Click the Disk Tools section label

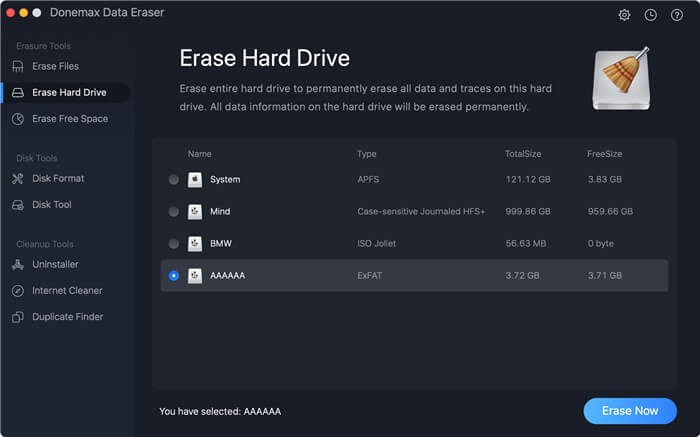(x=37, y=158)
